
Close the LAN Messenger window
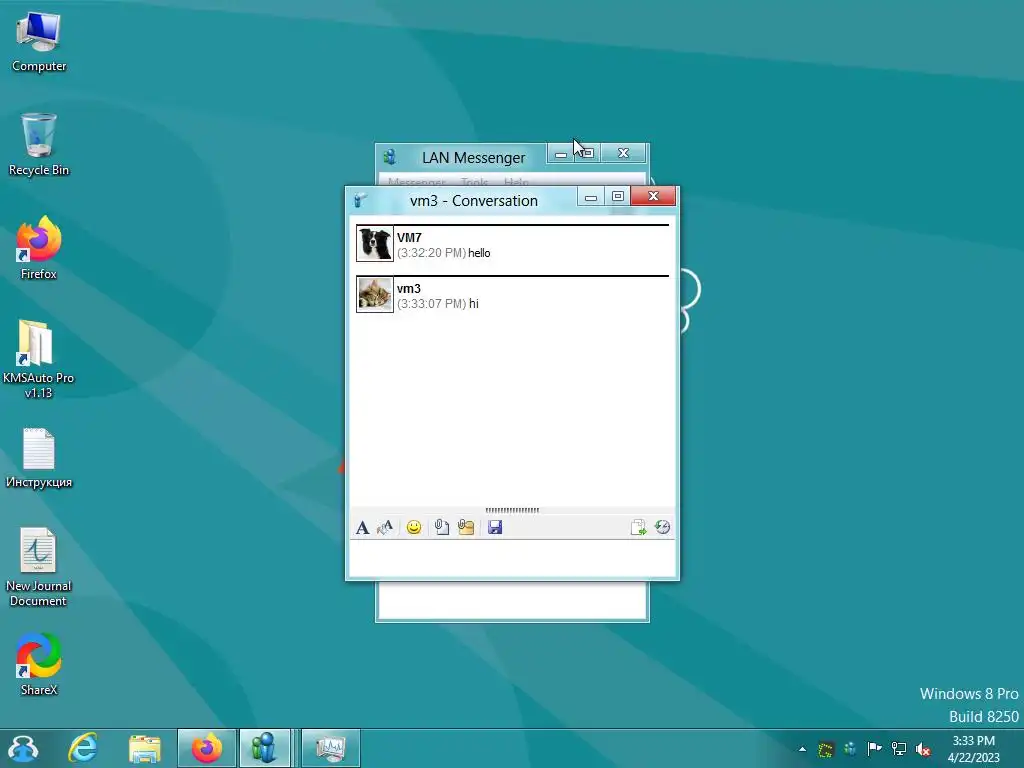click(623, 153)
